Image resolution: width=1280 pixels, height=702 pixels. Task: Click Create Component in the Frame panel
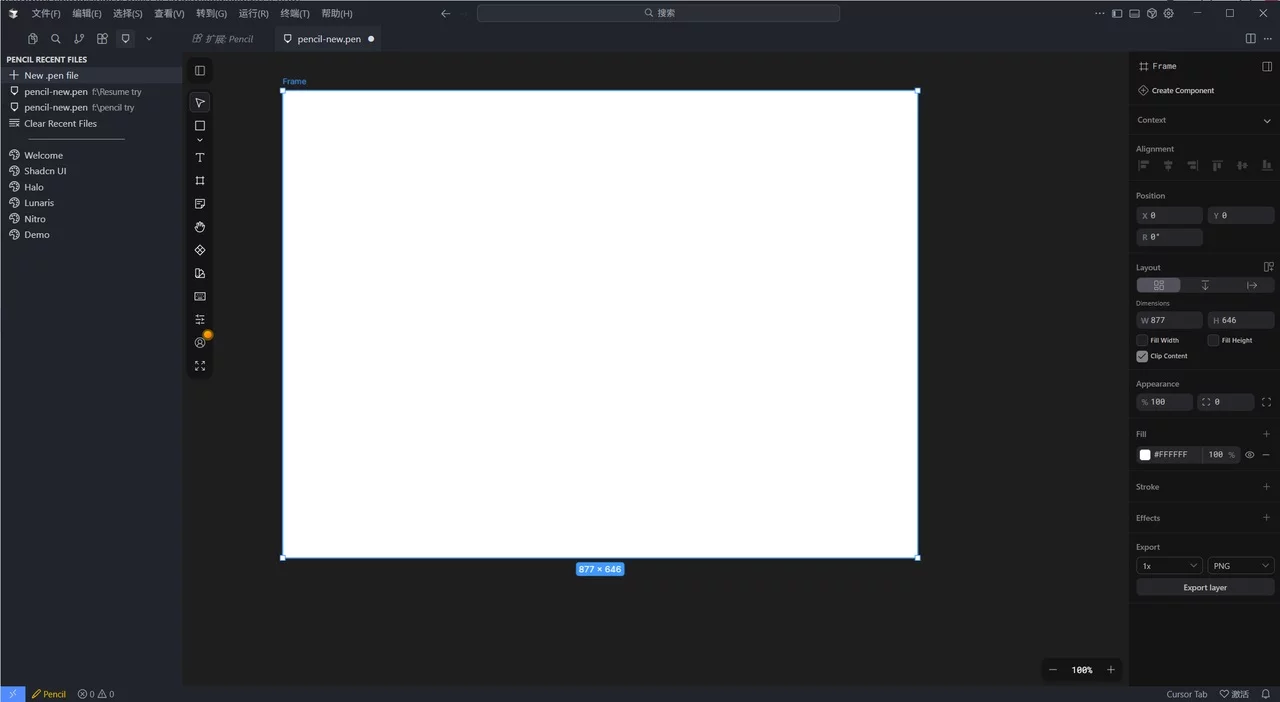click(1181, 90)
